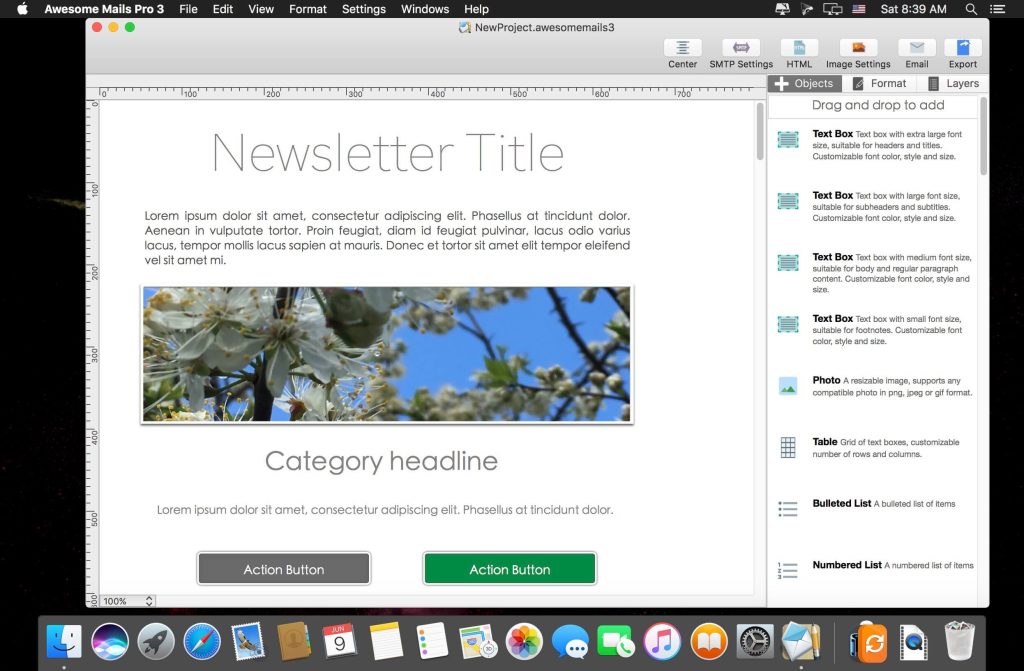Click the green Action Button
This screenshot has height=671, width=1024.
[x=510, y=569]
